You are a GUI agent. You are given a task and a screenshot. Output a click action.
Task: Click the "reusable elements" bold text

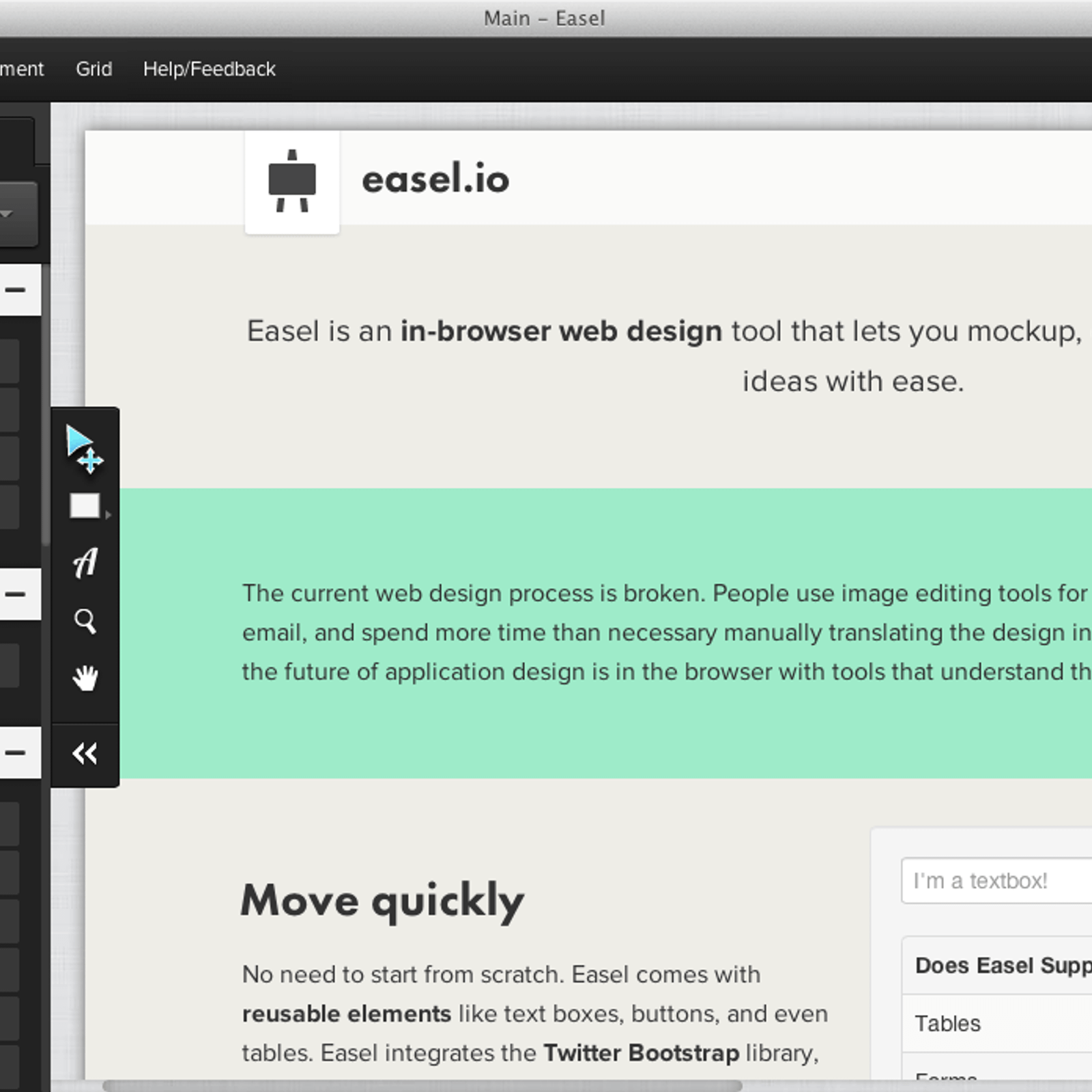click(x=347, y=1014)
